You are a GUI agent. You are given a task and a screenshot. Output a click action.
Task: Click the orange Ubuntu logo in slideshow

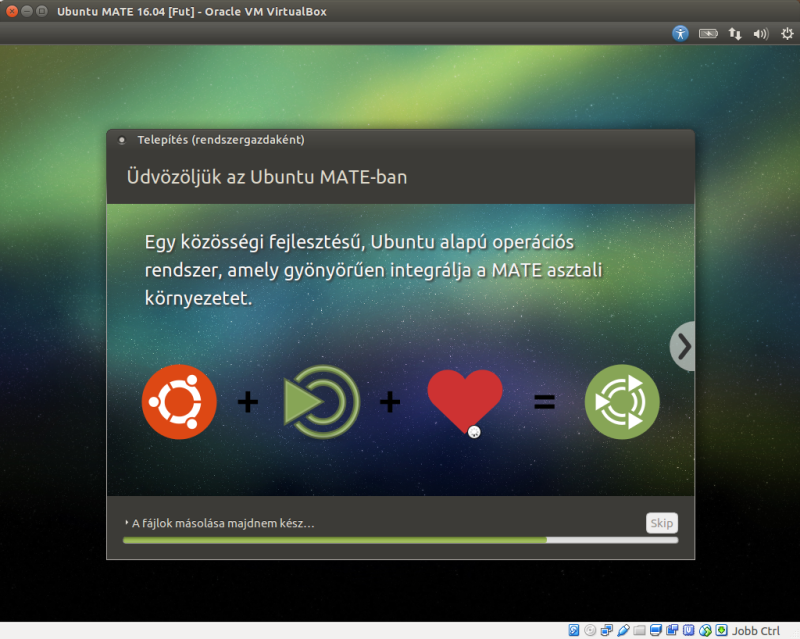179,402
